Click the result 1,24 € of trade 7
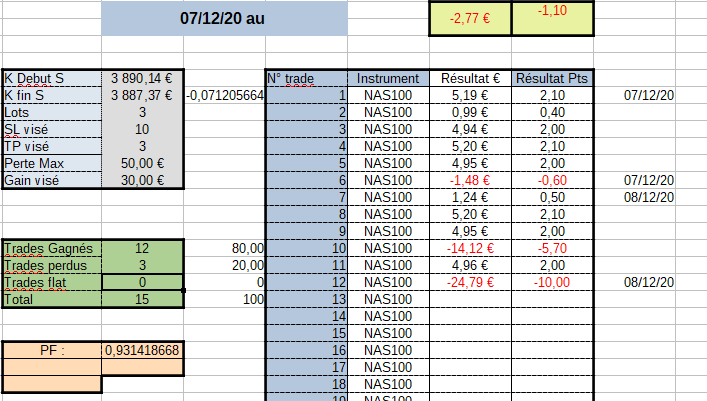The image size is (707, 401). click(470, 198)
